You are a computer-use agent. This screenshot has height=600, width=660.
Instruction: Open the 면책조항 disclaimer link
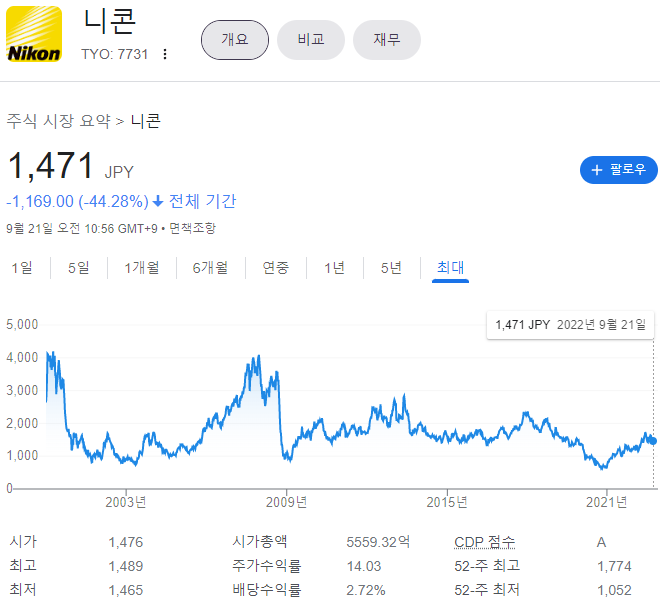(x=192, y=229)
